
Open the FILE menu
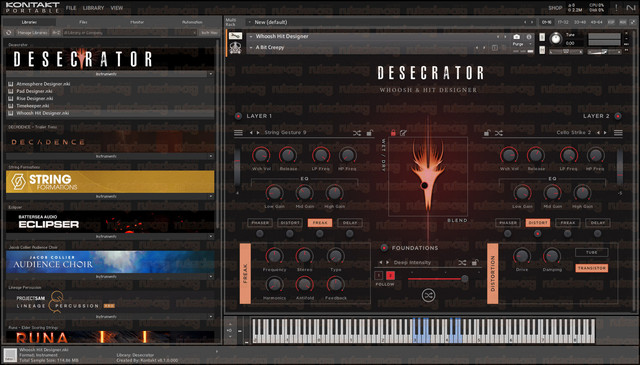point(71,8)
